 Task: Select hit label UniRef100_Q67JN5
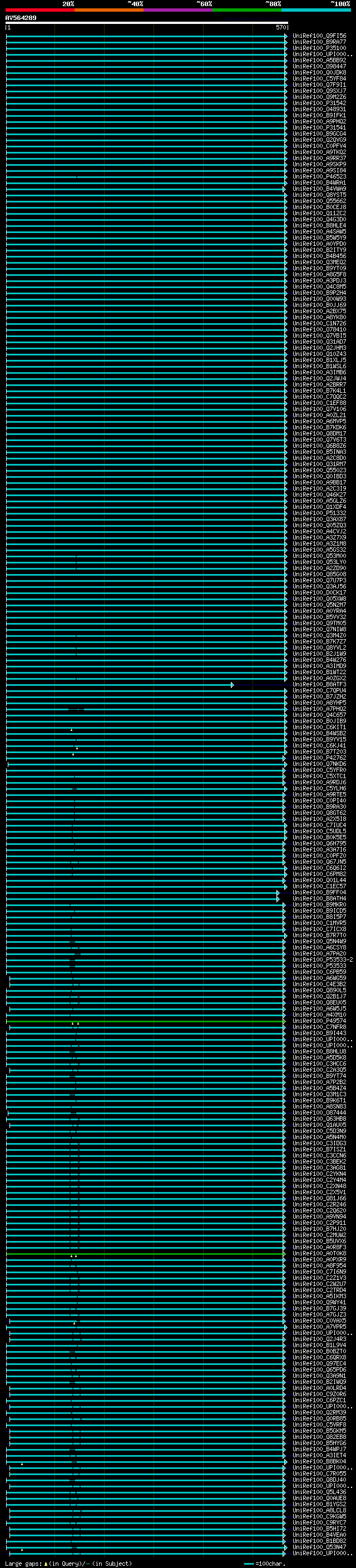pyautogui.click(x=319, y=862)
